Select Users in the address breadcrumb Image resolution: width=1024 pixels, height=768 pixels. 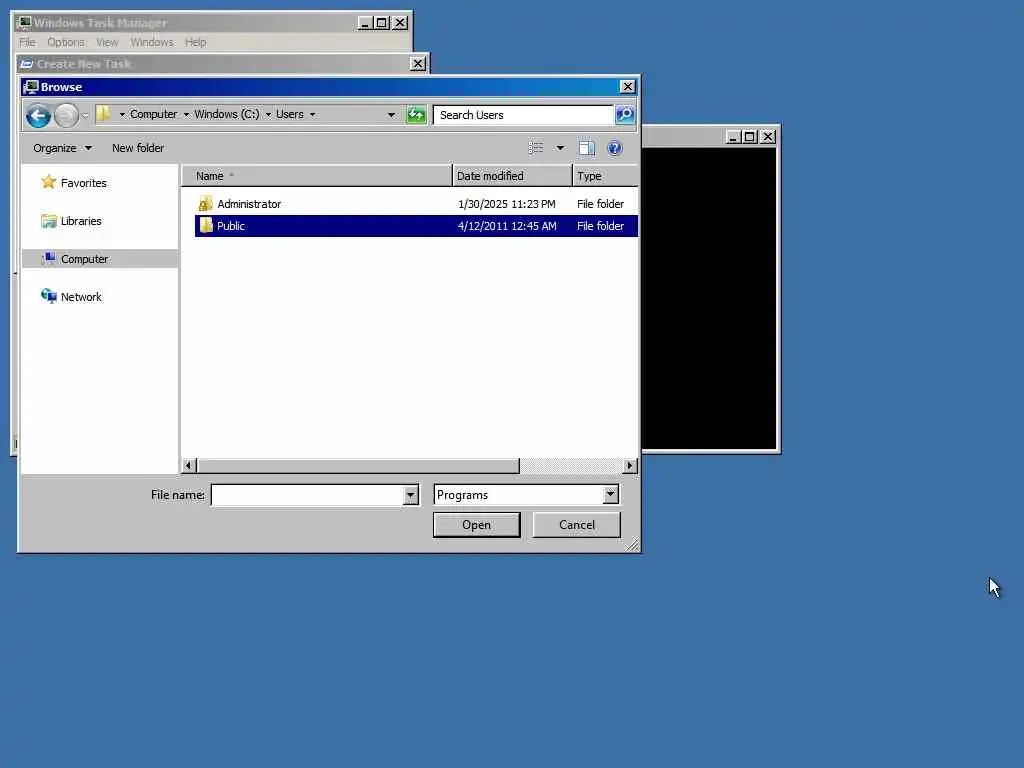(289, 114)
